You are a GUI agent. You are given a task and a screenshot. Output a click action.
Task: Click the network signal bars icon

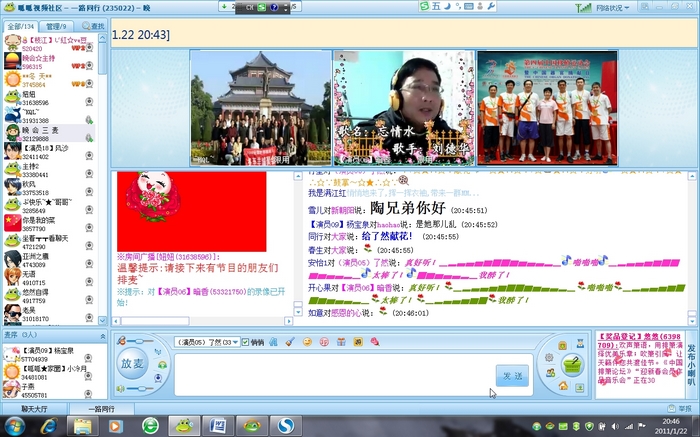point(583,8)
